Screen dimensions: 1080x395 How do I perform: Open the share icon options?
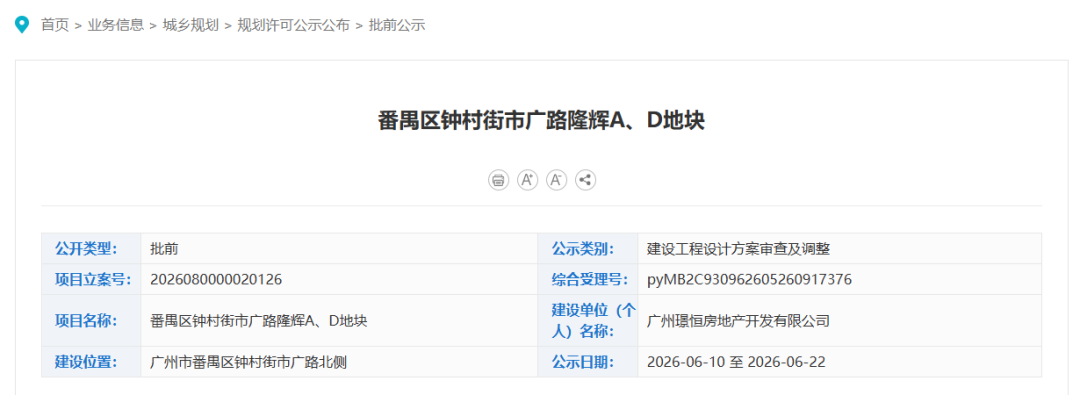(585, 181)
